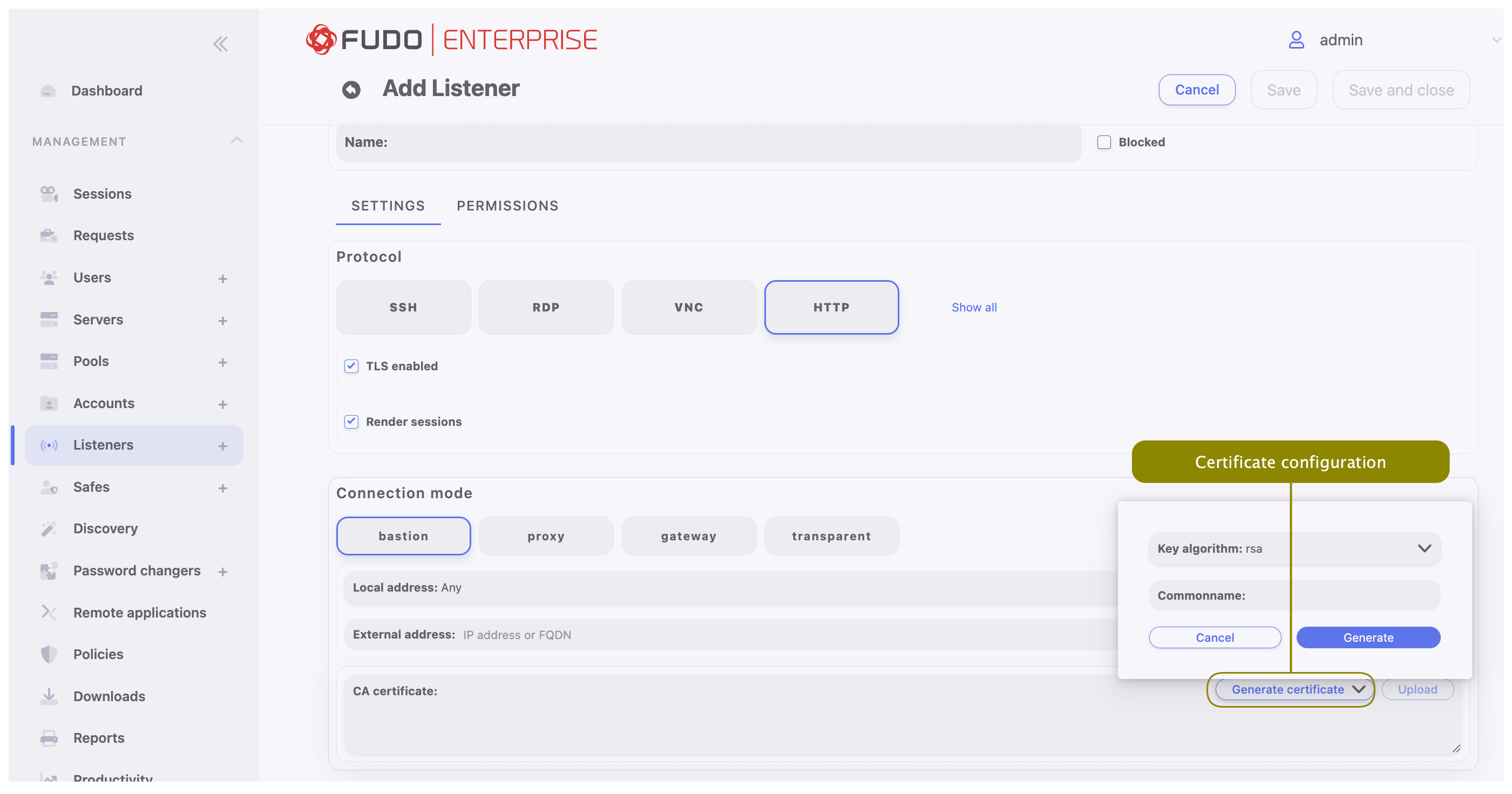Screen dimensions: 1512x794
Task: Disable Render sessions checkbox
Action: [x=351, y=422]
